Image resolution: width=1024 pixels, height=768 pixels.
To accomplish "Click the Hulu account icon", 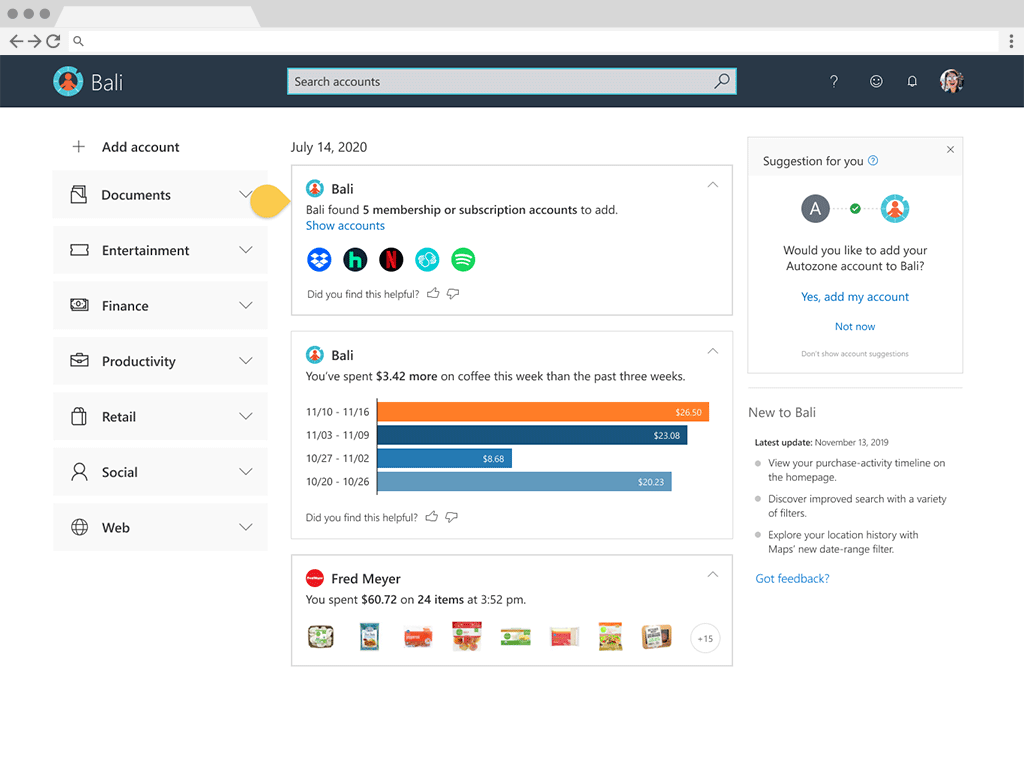I will pyautogui.click(x=355, y=260).
